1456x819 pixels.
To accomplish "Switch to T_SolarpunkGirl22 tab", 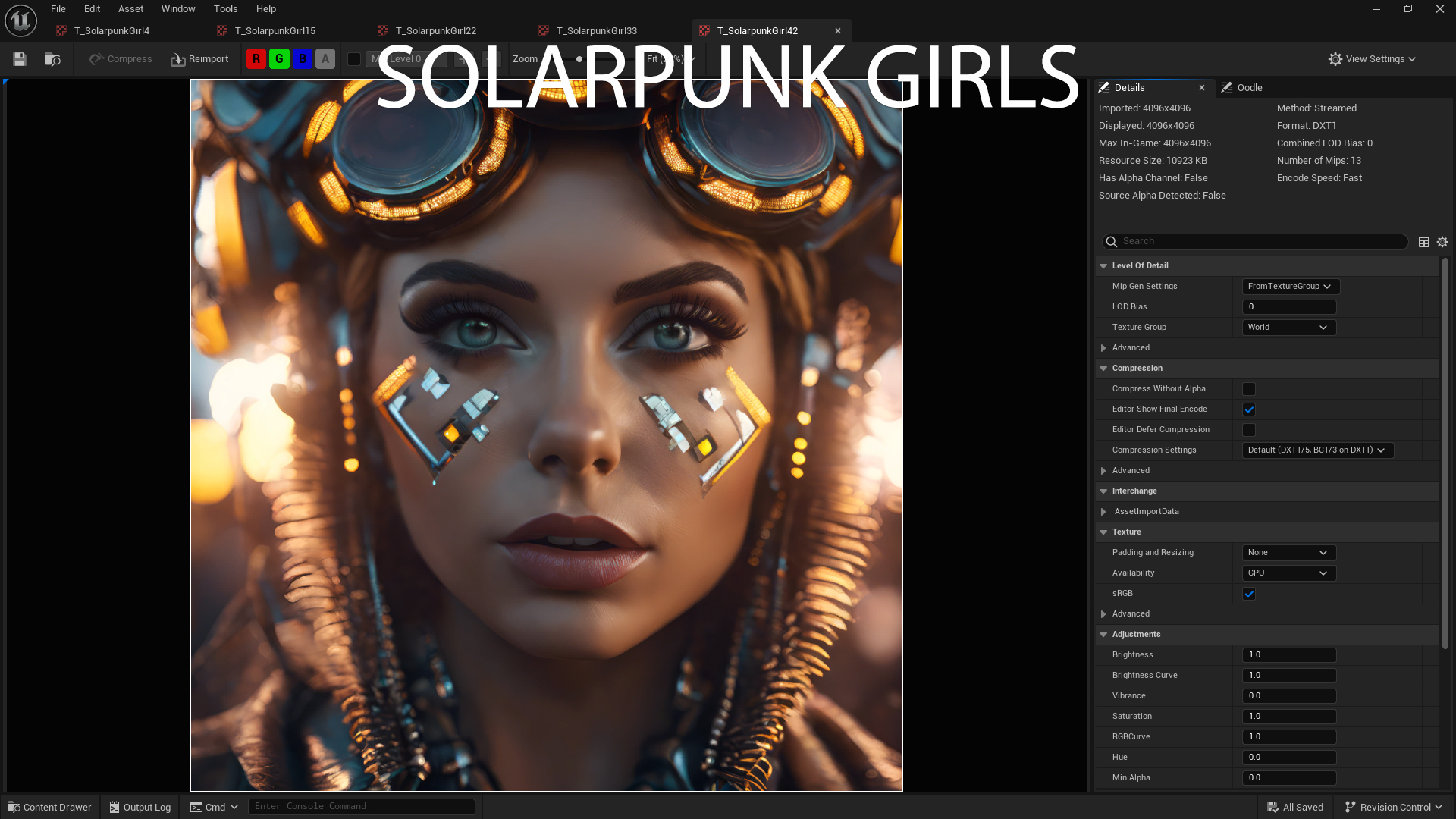I will 435,31.
